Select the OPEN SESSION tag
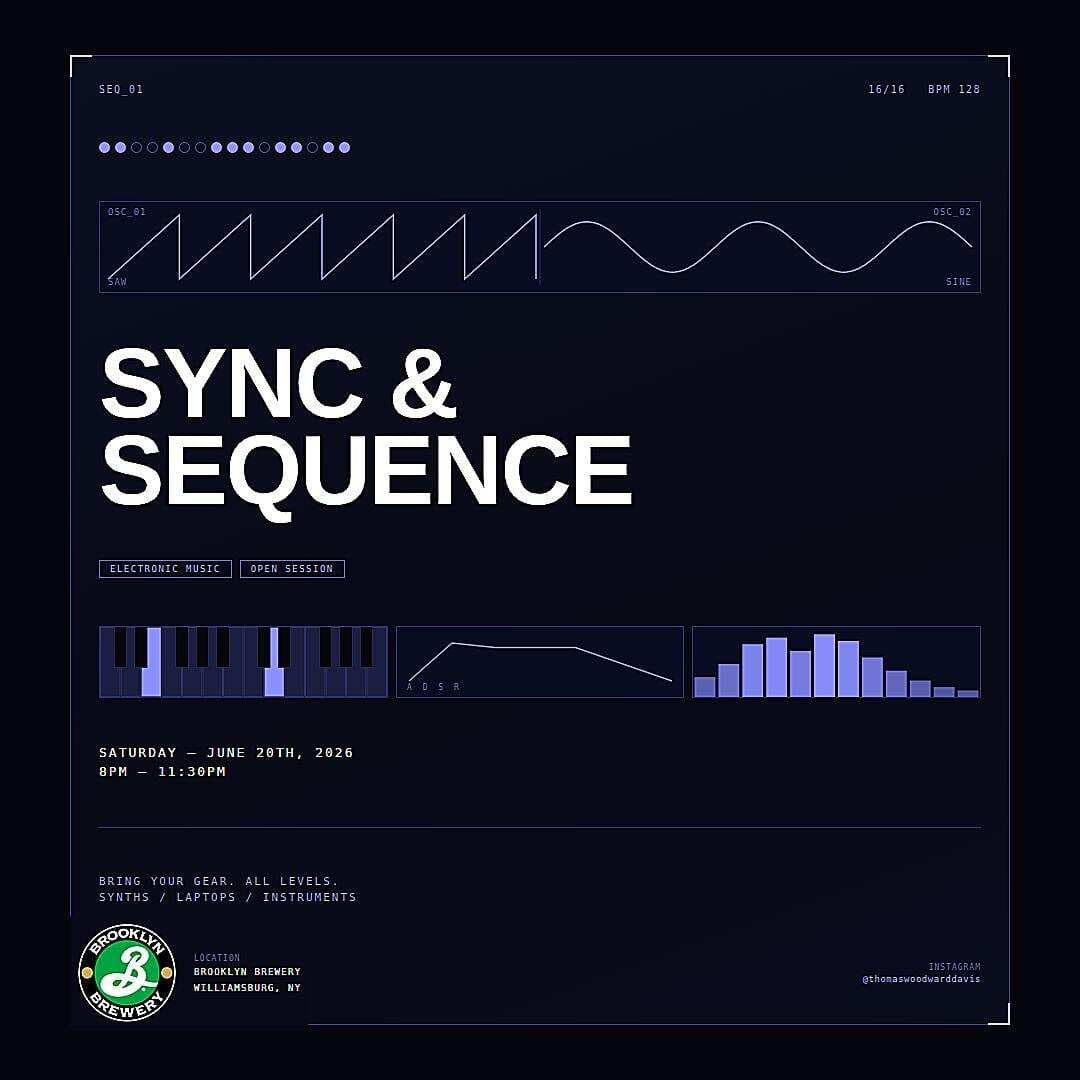Viewport: 1080px width, 1080px height. tap(292, 569)
